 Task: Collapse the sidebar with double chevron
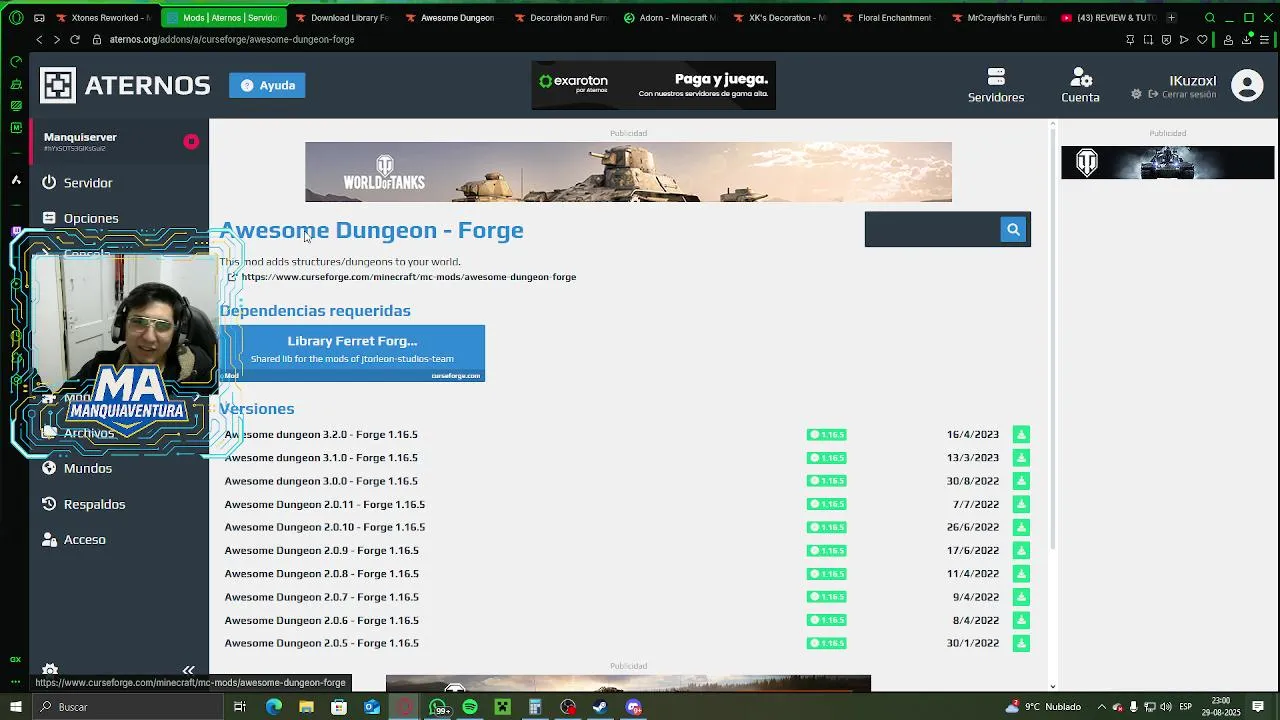point(188,670)
